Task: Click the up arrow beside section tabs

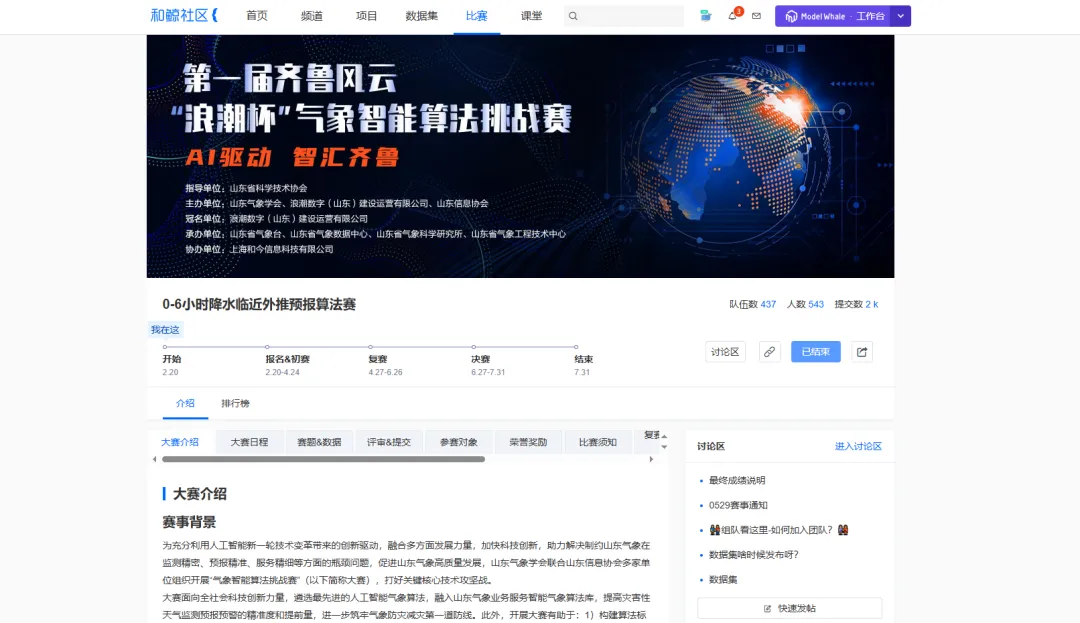Action: [664, 436]
